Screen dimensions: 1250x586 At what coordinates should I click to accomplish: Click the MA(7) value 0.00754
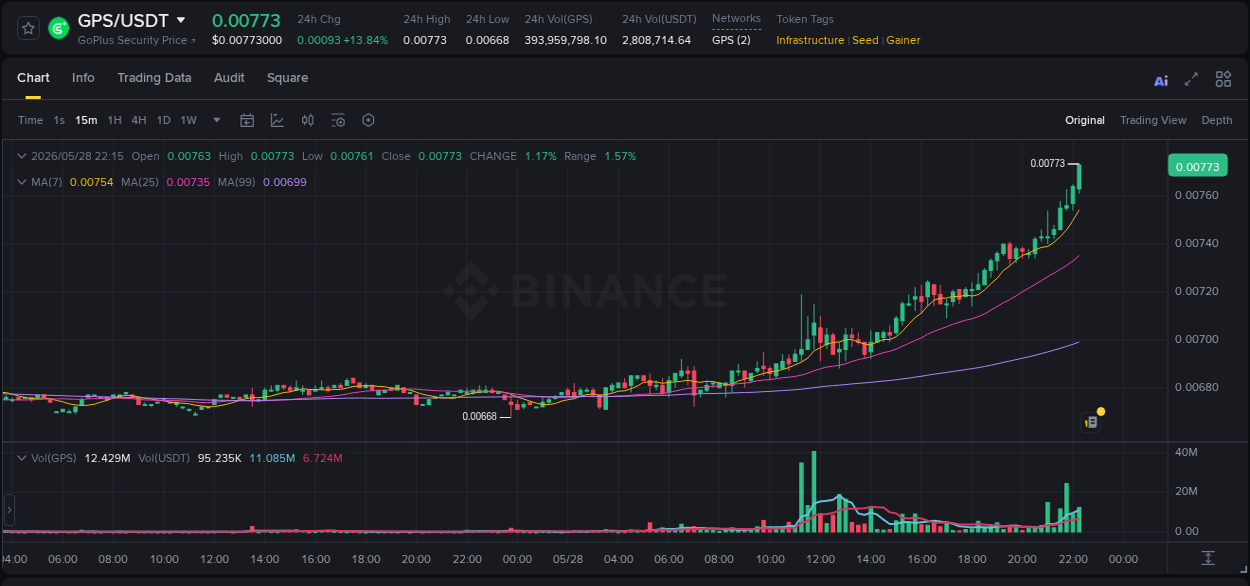(x=91, y=182)
